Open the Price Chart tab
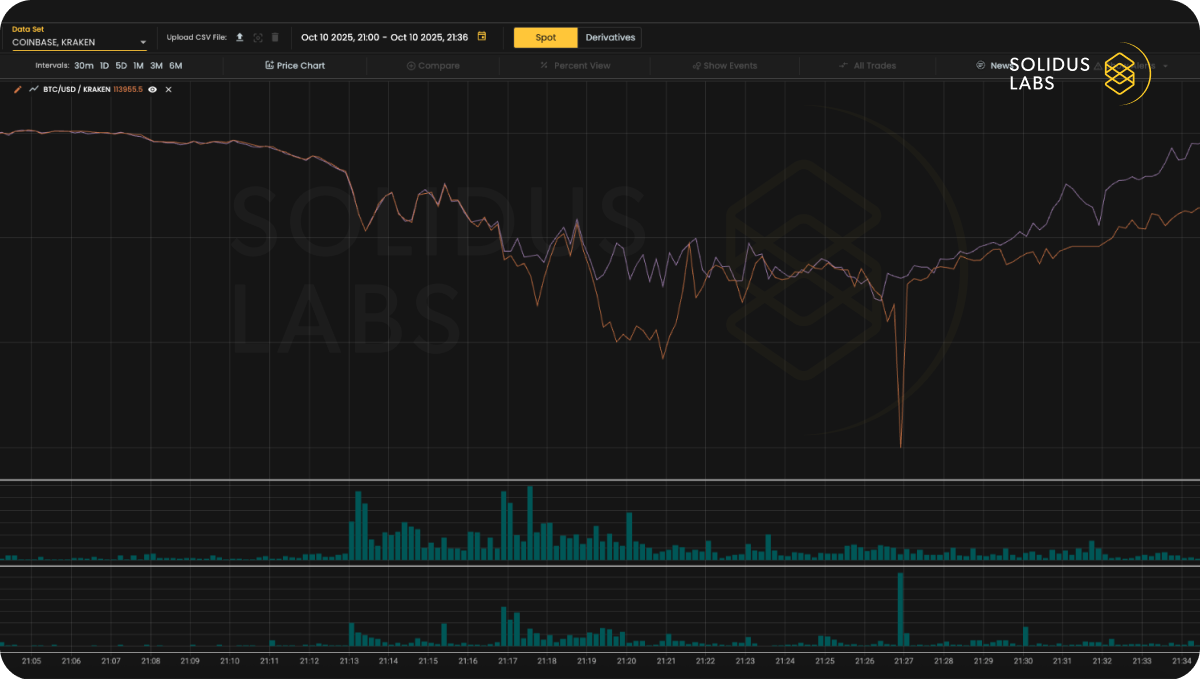 pyautogui.click(x=295, y=66)
